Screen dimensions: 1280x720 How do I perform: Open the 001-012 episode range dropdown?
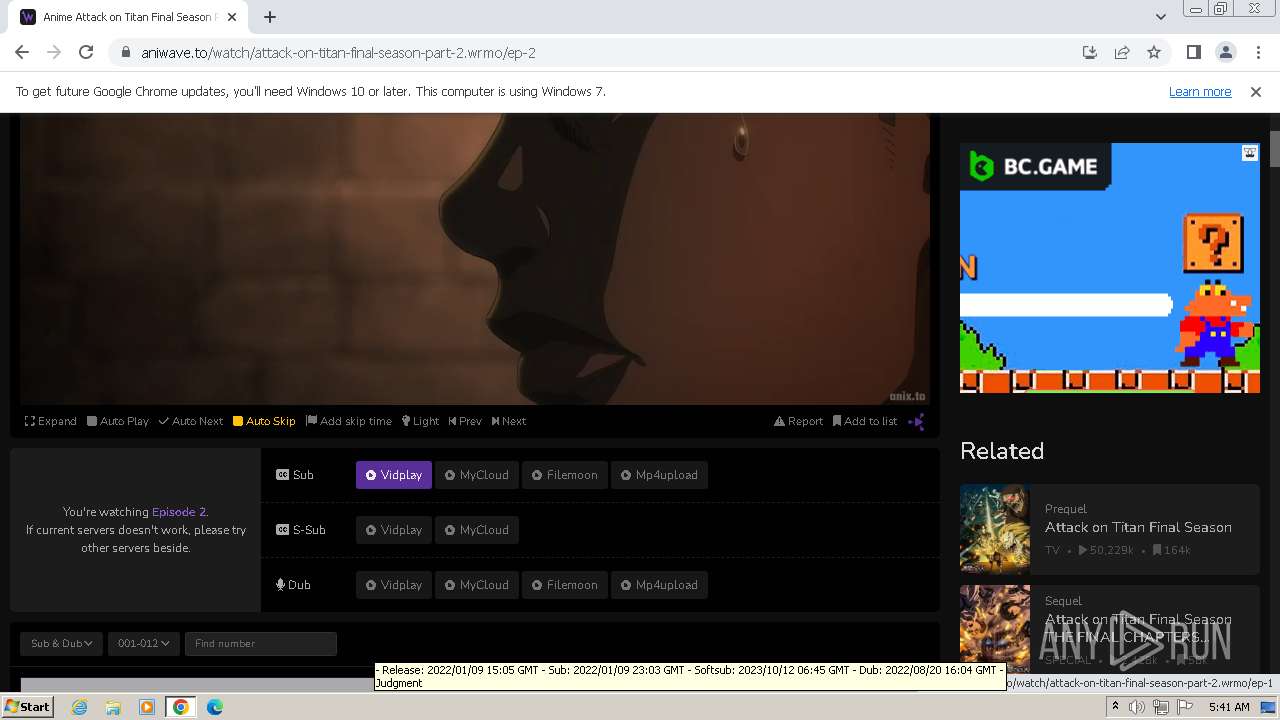coord(143,643)
